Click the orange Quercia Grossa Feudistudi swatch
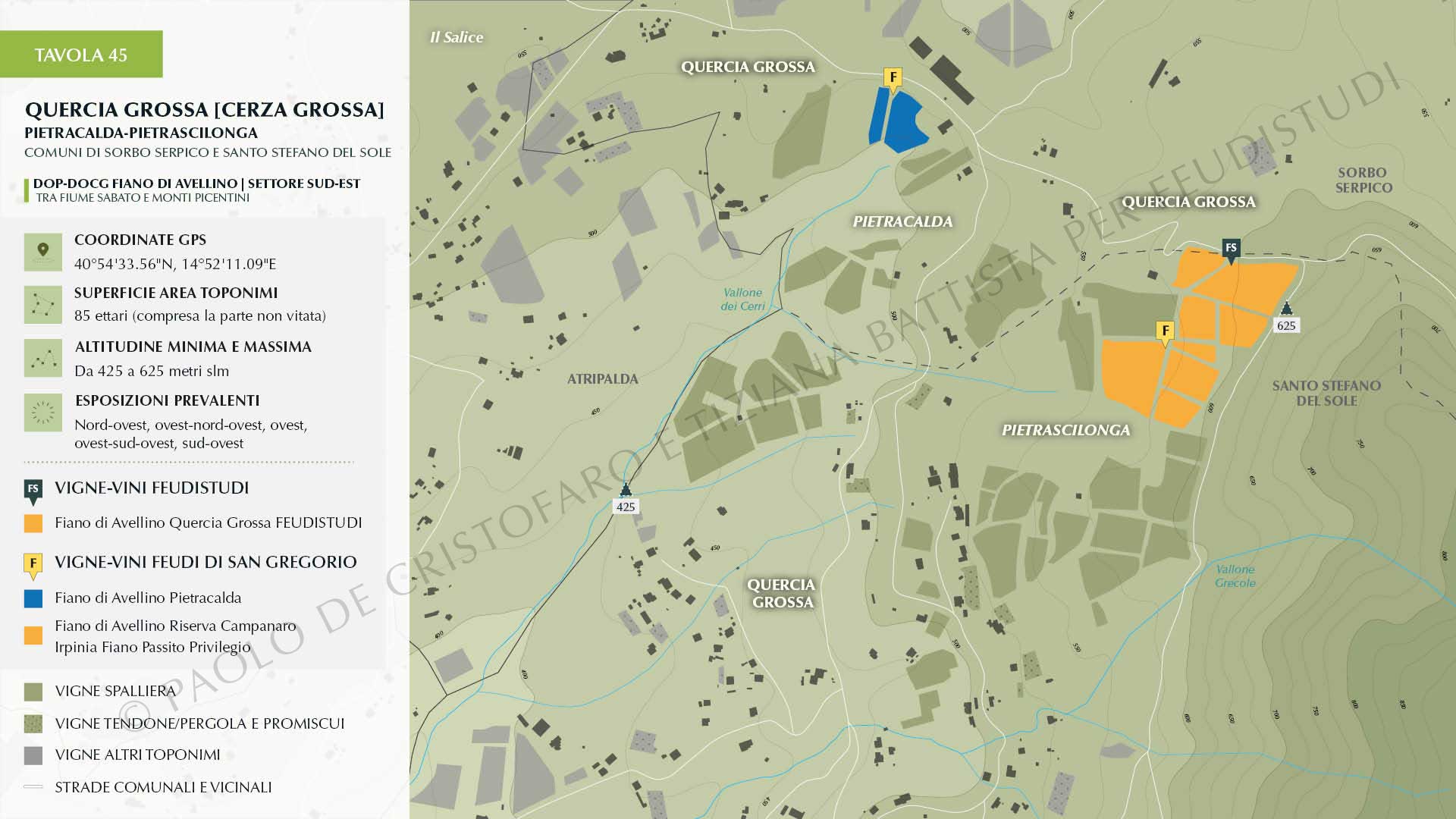Viewport: 1456px width, 819px height. [x=33, y=523]
